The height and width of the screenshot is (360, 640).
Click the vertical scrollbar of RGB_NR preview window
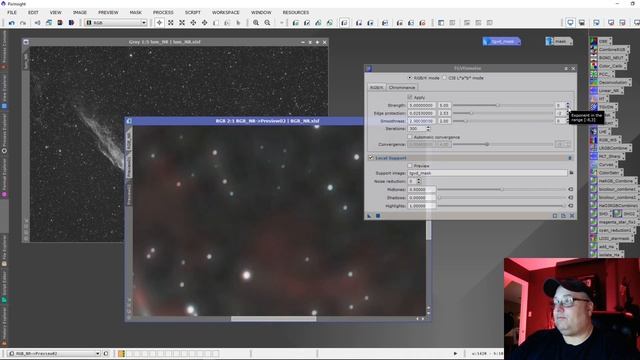429,229
